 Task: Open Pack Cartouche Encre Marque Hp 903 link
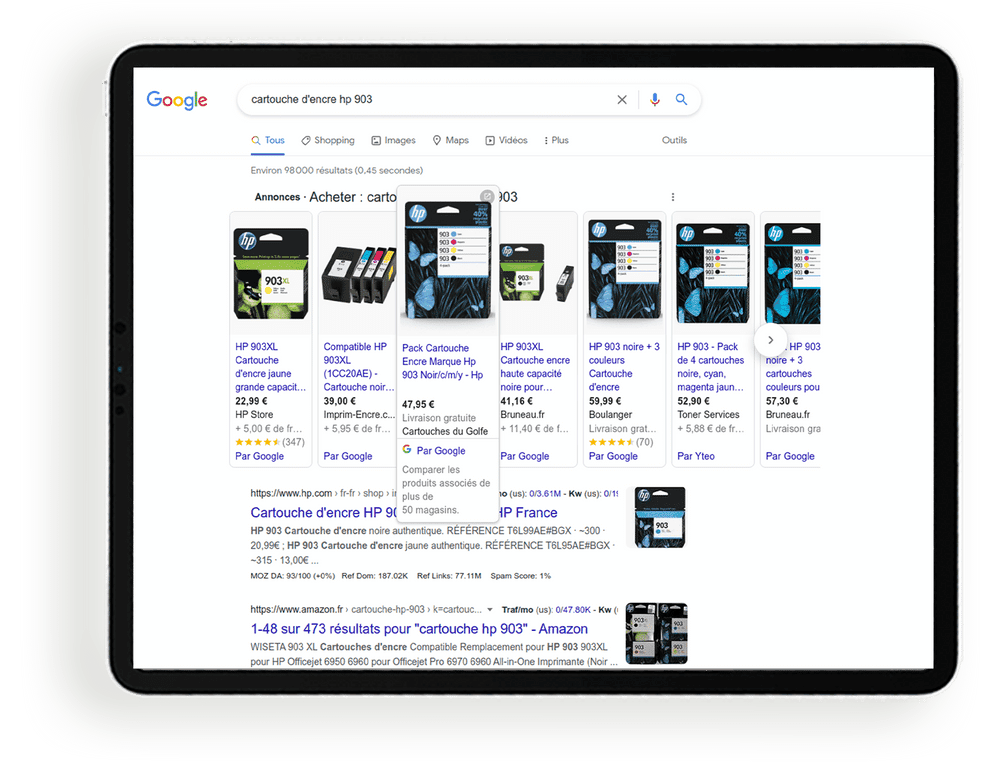click(443, 362)
